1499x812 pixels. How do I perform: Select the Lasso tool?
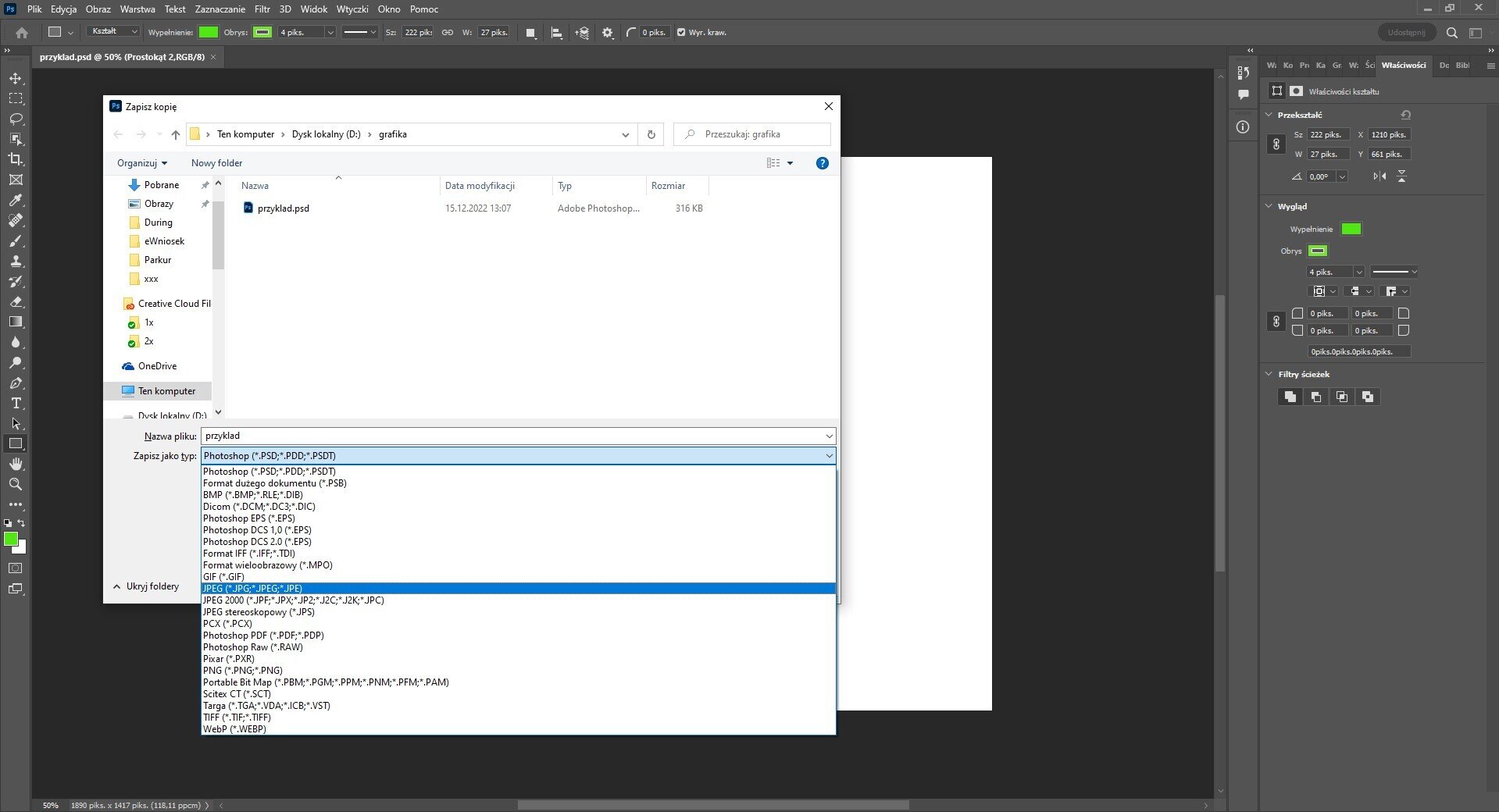click(x=16, y=119)
